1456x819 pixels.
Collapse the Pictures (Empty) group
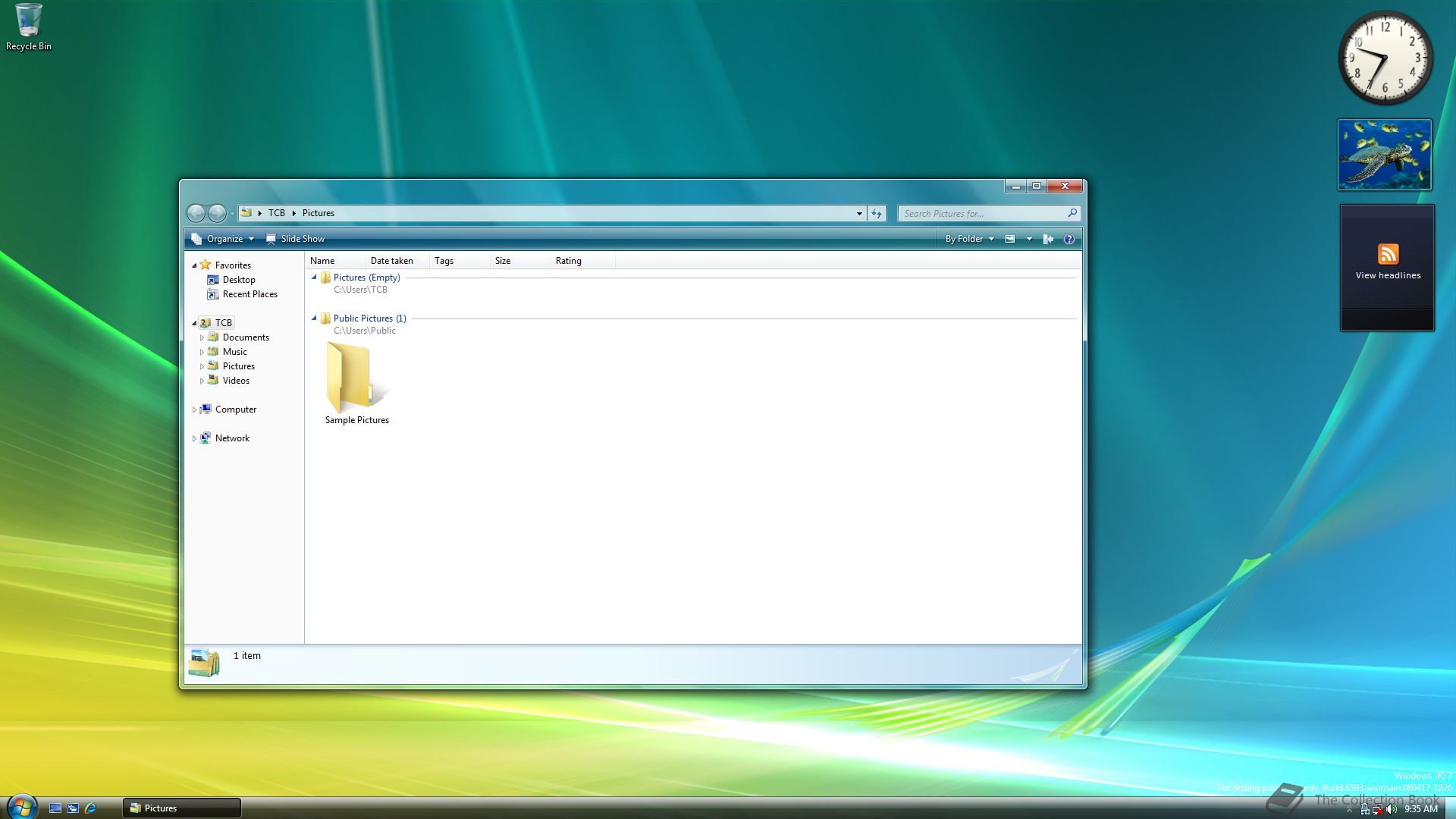click(x=314, y=278)
